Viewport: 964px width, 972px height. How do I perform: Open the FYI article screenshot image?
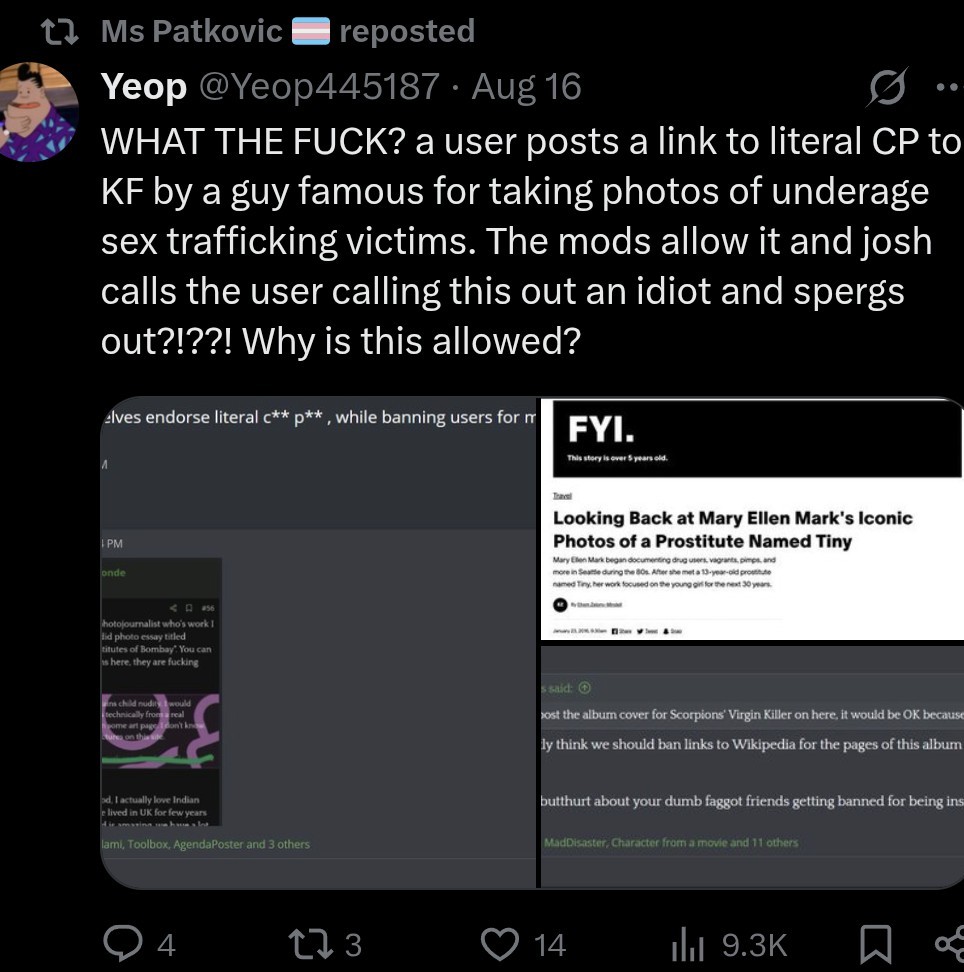pos(752,519)
